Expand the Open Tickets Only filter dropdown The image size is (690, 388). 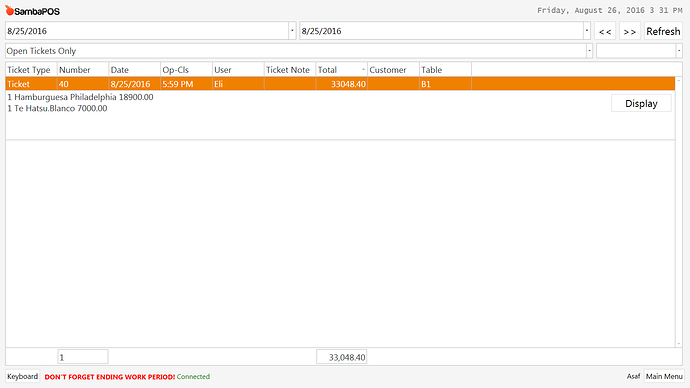(x=589, y=51)
